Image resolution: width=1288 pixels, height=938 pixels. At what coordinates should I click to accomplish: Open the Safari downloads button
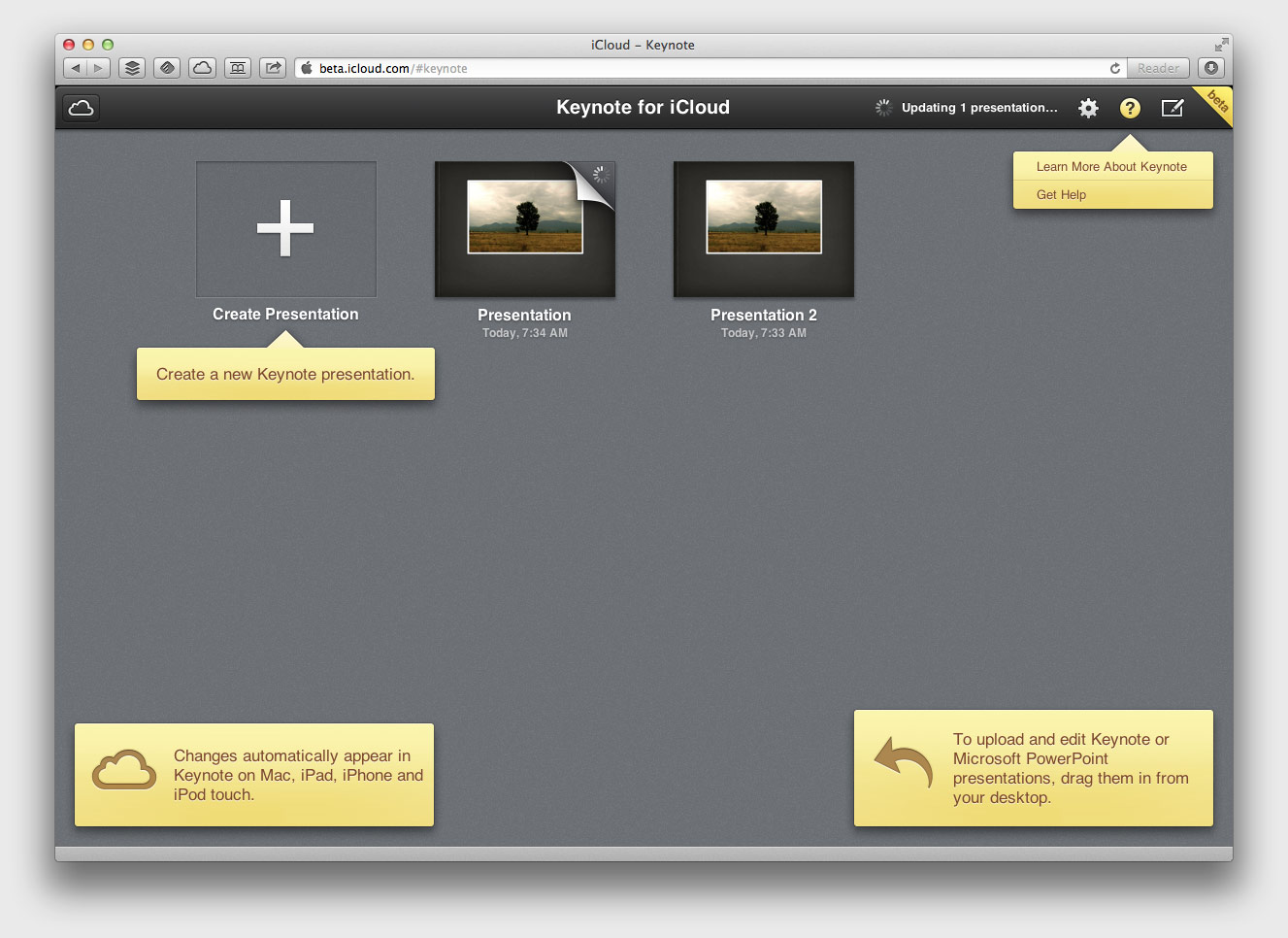click(1210, 68)
